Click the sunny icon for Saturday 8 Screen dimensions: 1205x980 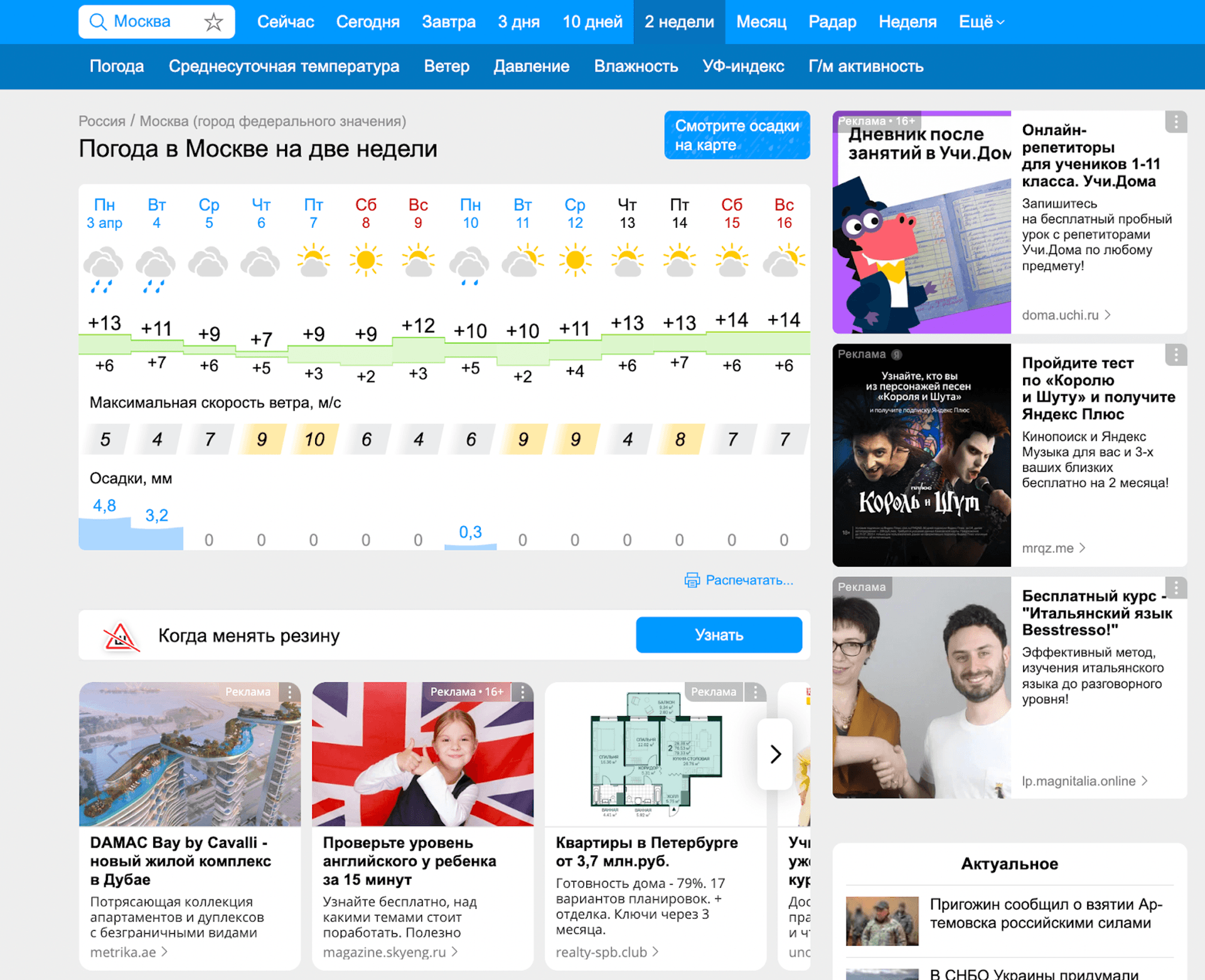(365, 261)
